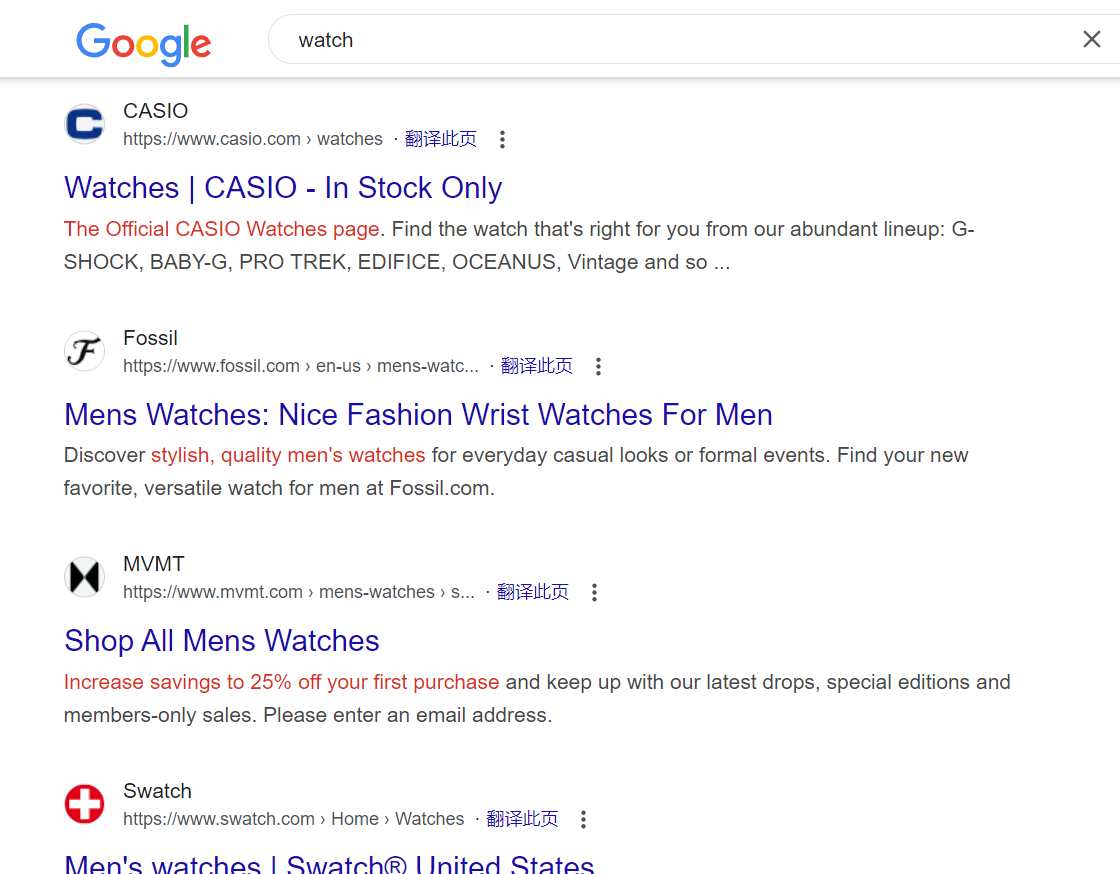Translate the Swatch result page
The width and height of the screenshot is (1120, 874).
pyautogui.click(x=522, y=818)
